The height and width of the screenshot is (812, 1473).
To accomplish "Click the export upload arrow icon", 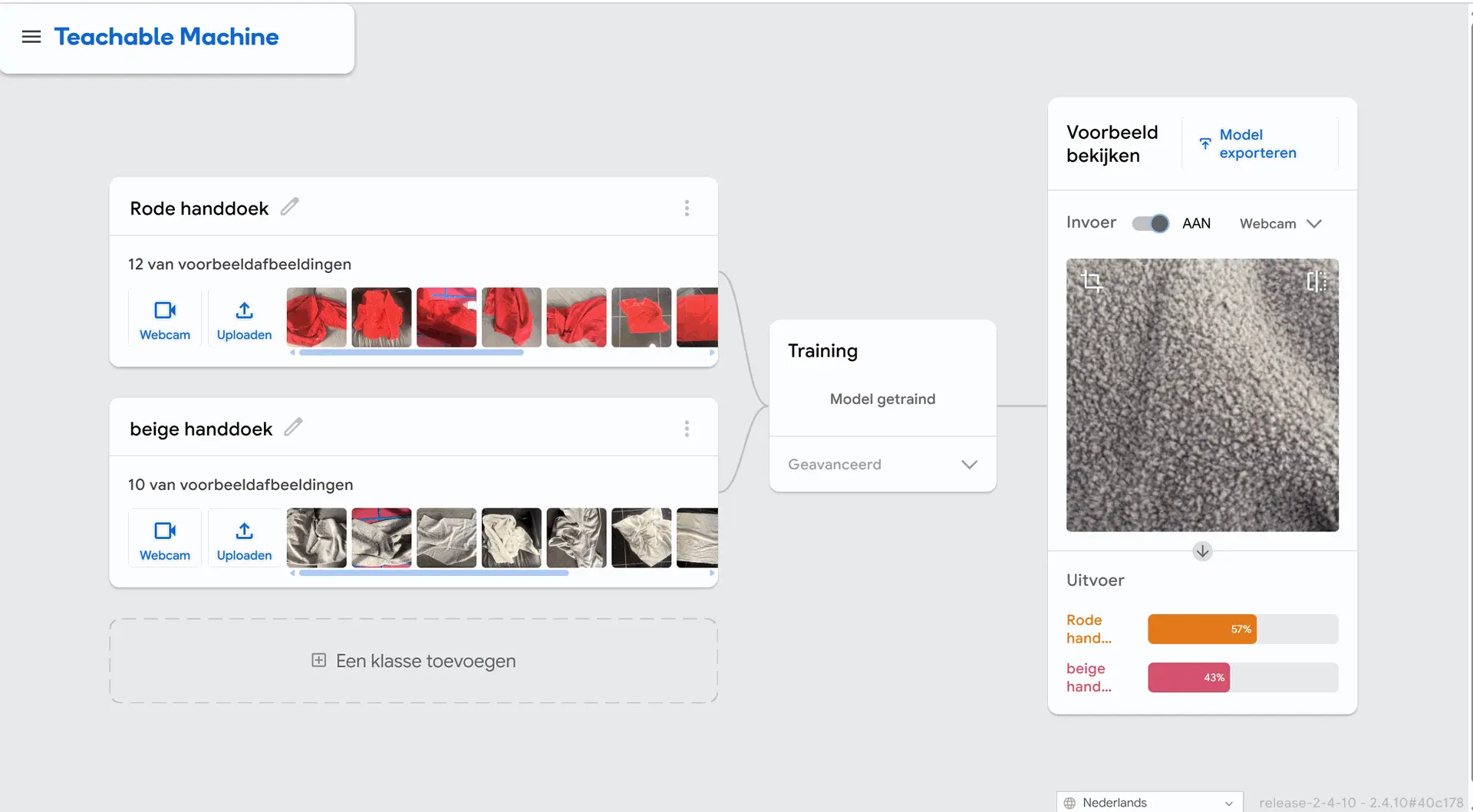I will pos(1205,143).
